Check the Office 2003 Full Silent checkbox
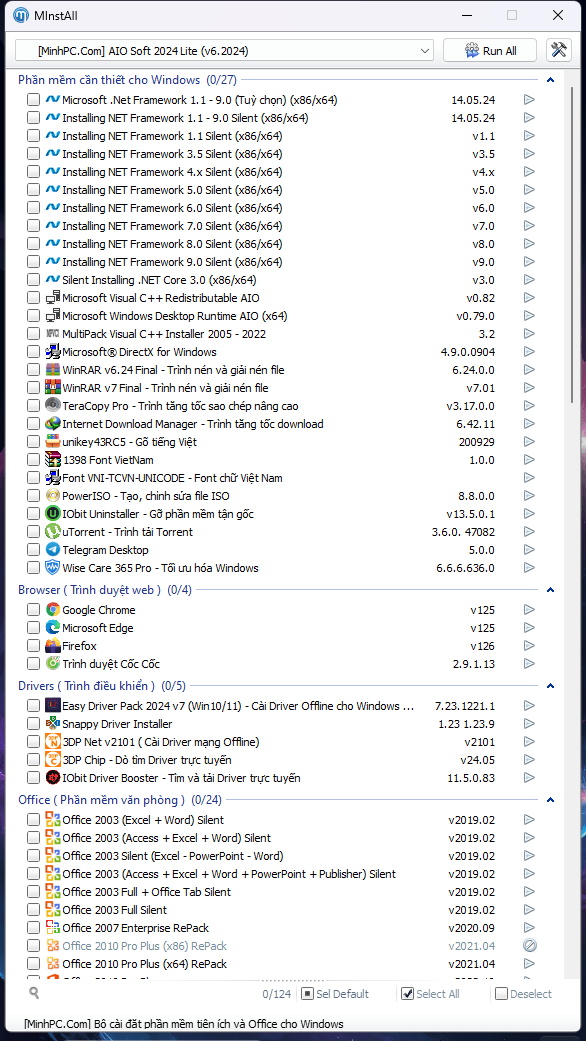This screenshot has width=586, height=1041. coord(33,910)
